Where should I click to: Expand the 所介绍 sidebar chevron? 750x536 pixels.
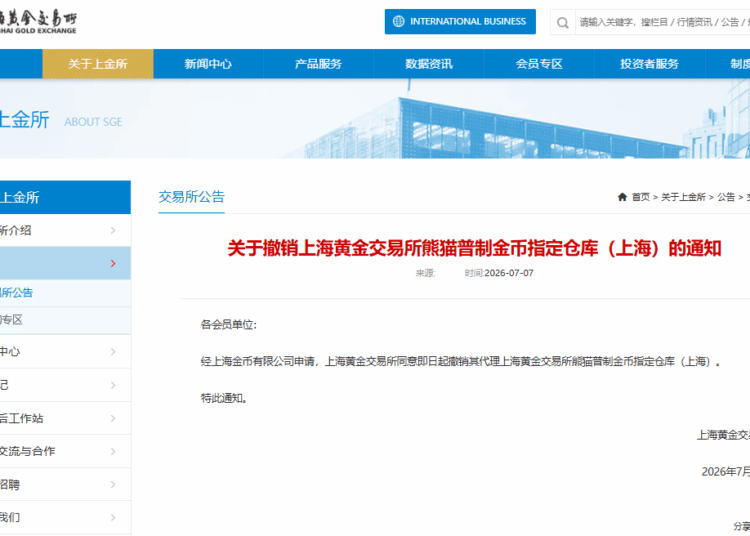[113, 230]
